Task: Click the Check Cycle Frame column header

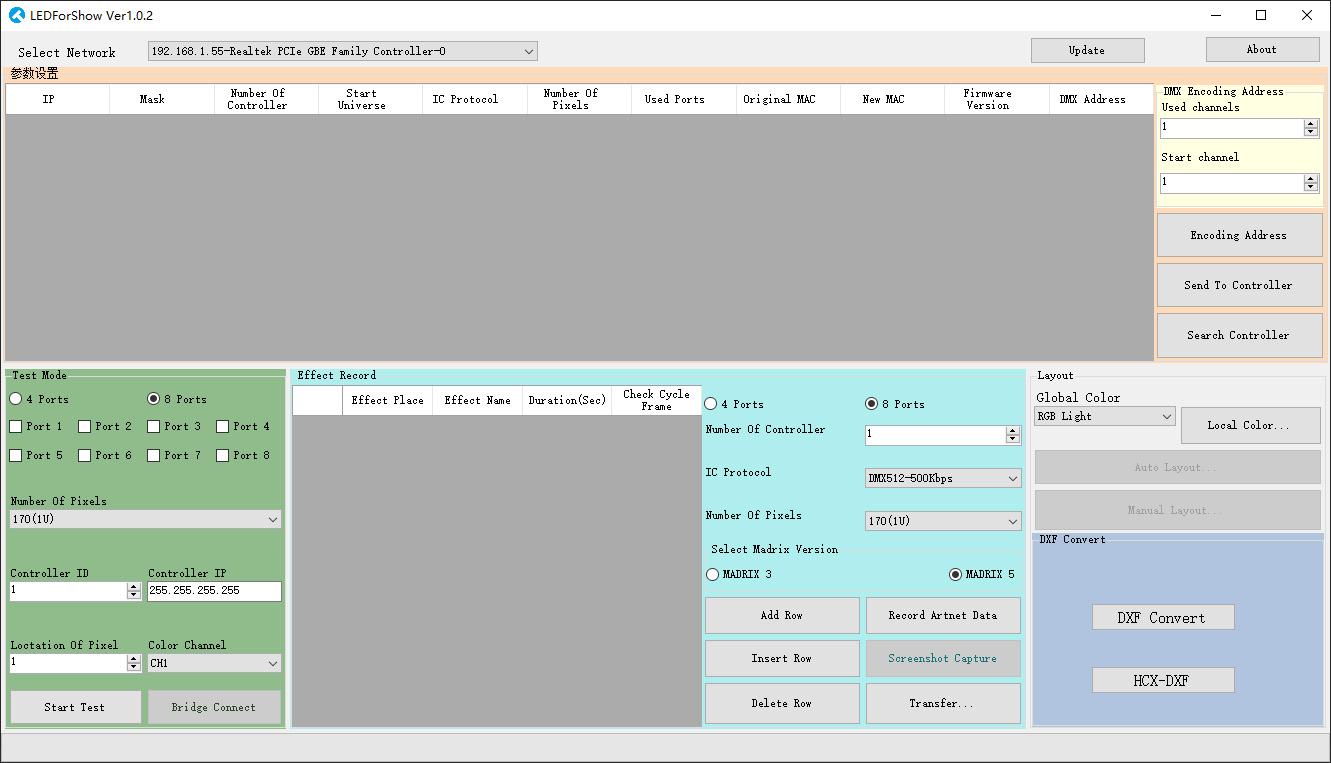Action: (657, 400)
